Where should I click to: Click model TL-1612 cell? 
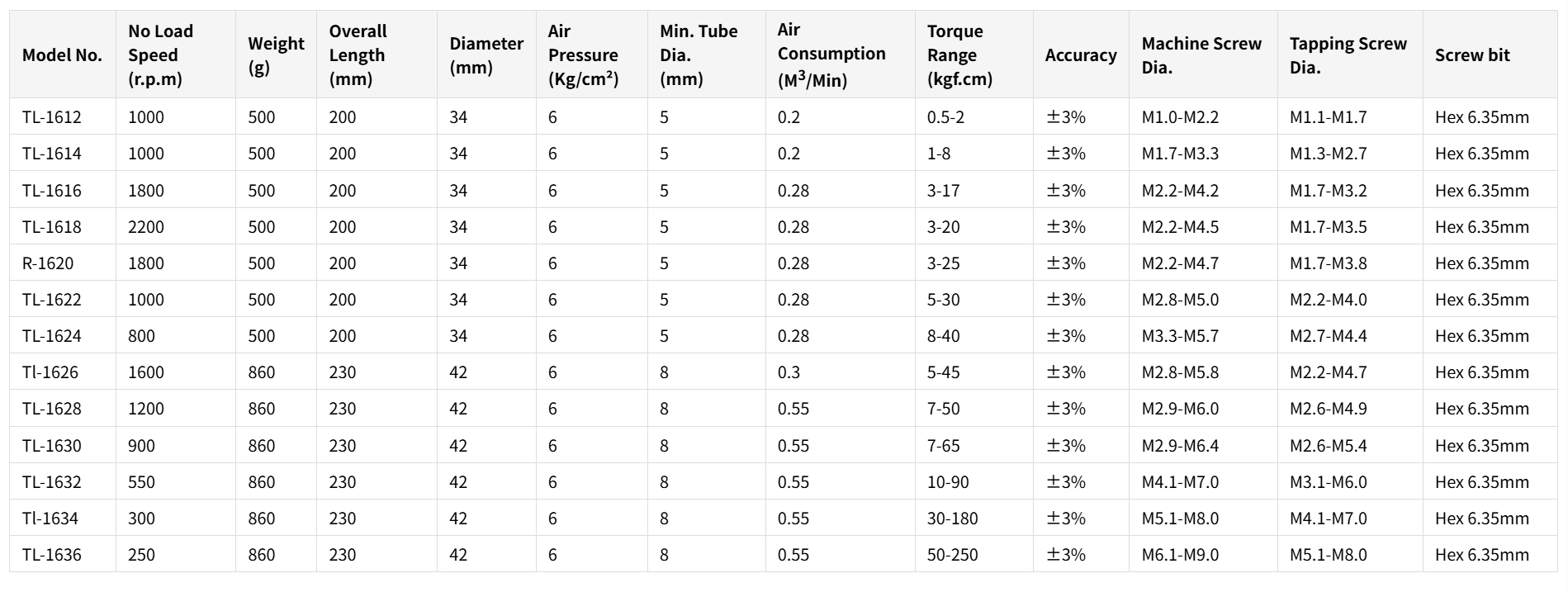pos(52,117)
